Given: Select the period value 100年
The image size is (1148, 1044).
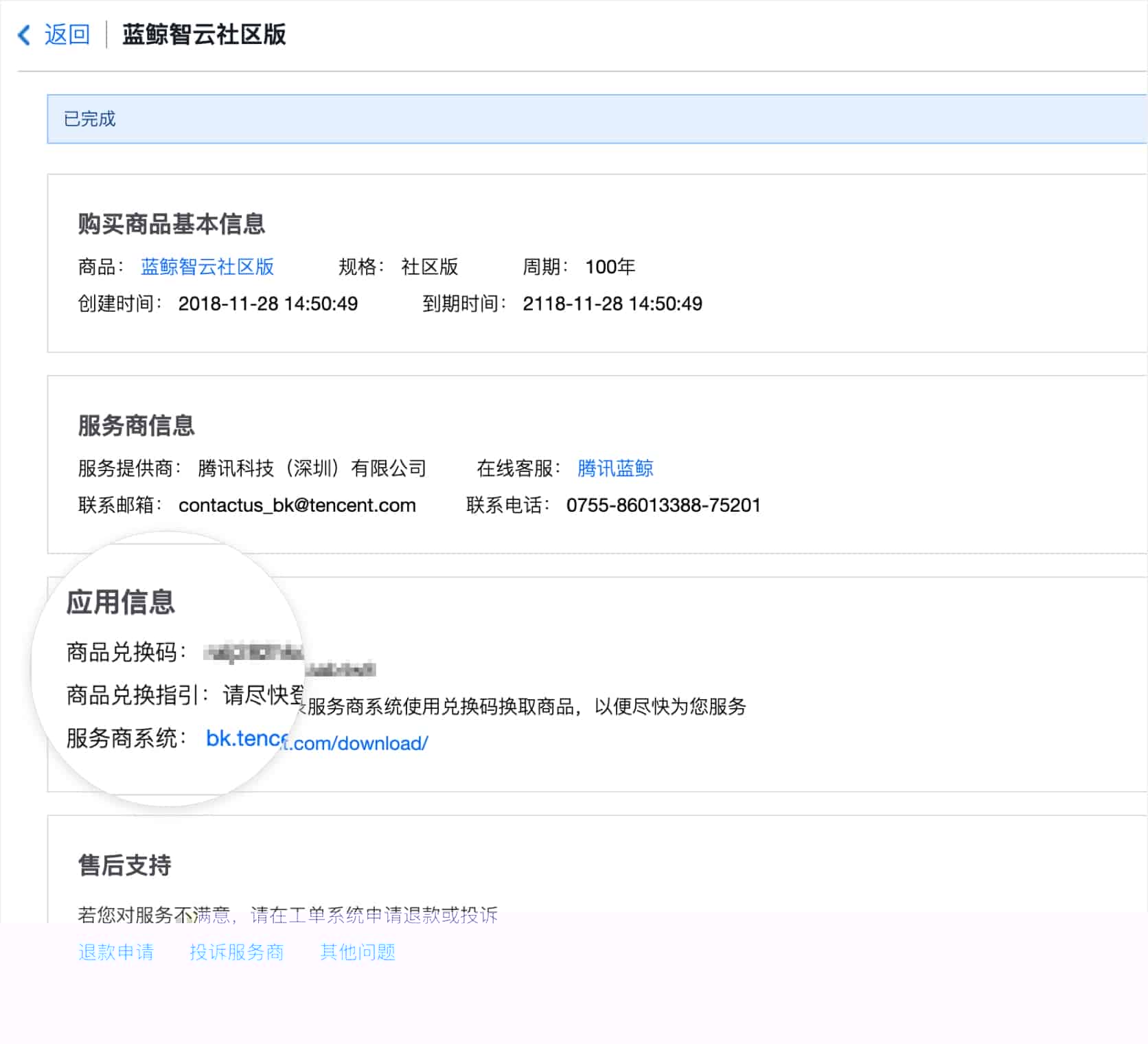Looking at the screenshot, I should click(610, 266).
